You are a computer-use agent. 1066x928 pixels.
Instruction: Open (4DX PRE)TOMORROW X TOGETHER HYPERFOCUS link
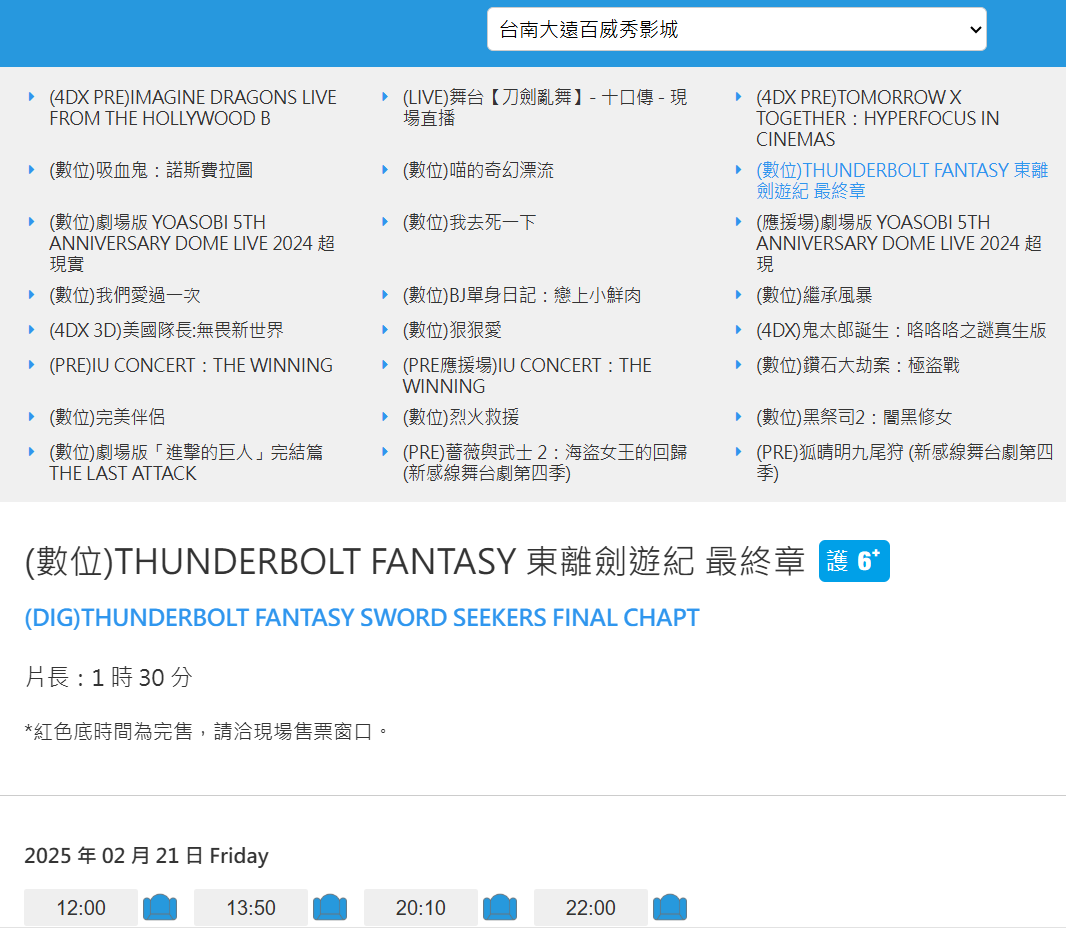coord(878,118)
